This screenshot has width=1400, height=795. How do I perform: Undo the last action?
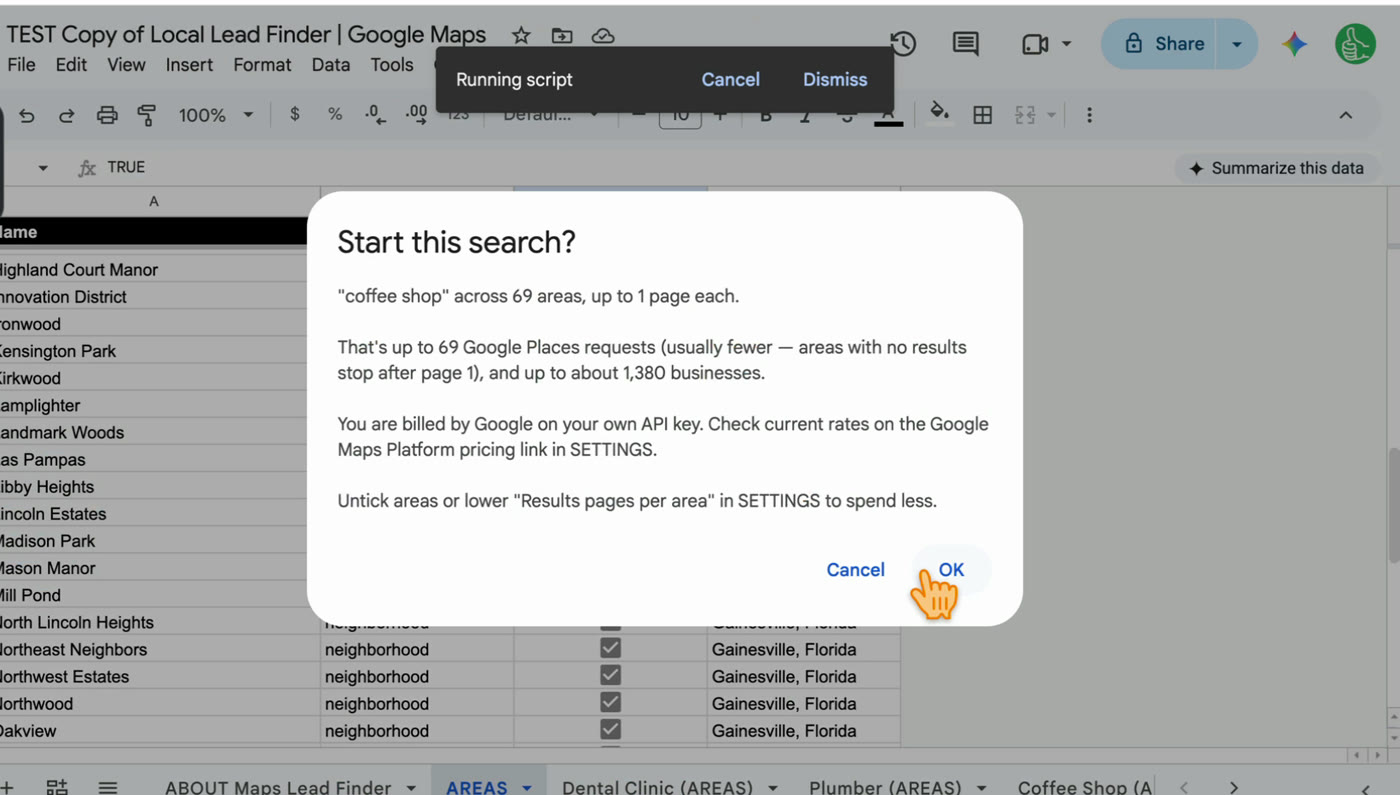pyautogui.click(x=27, y=115)
